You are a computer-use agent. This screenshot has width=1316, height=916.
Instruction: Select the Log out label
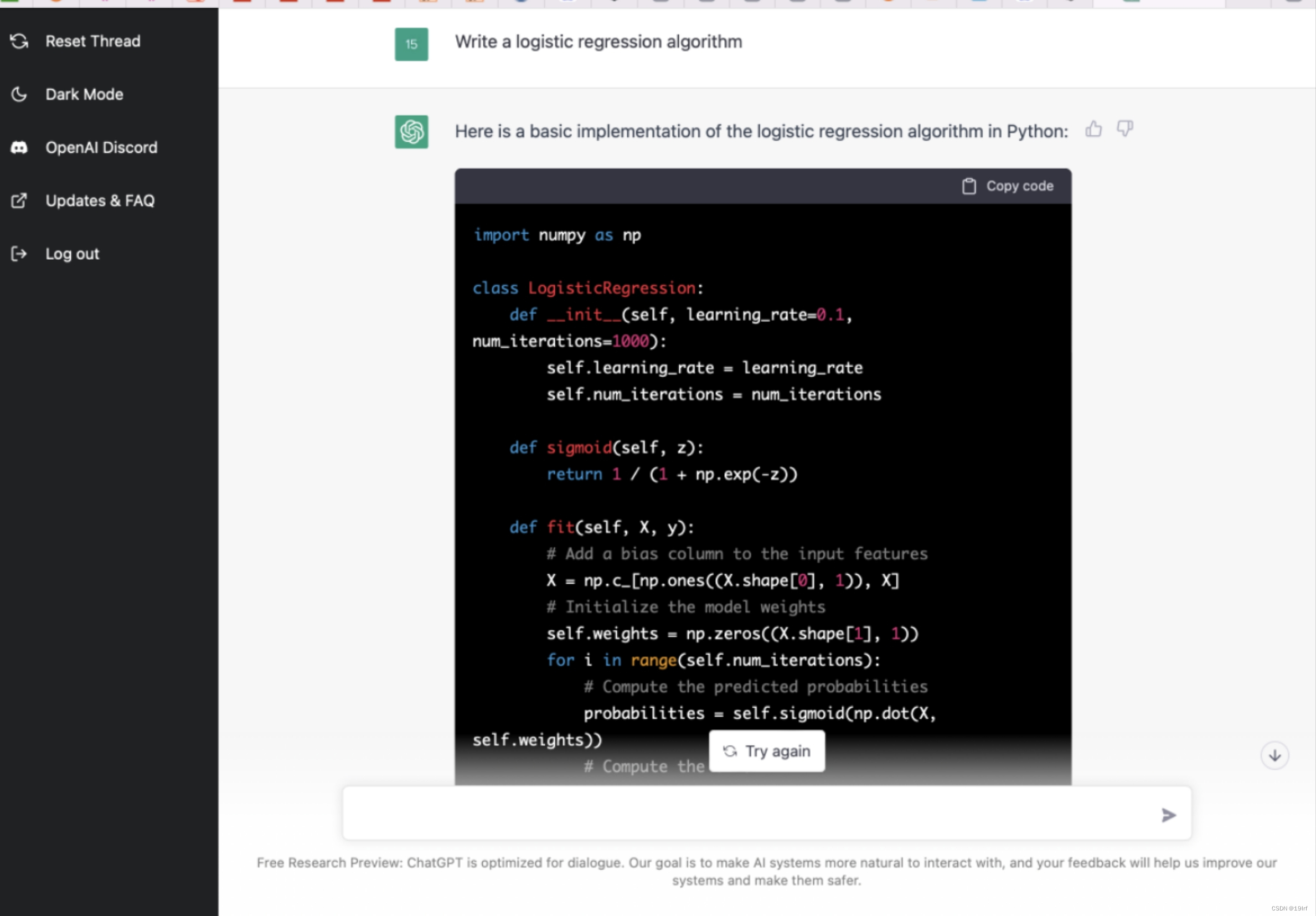[72, 254]
